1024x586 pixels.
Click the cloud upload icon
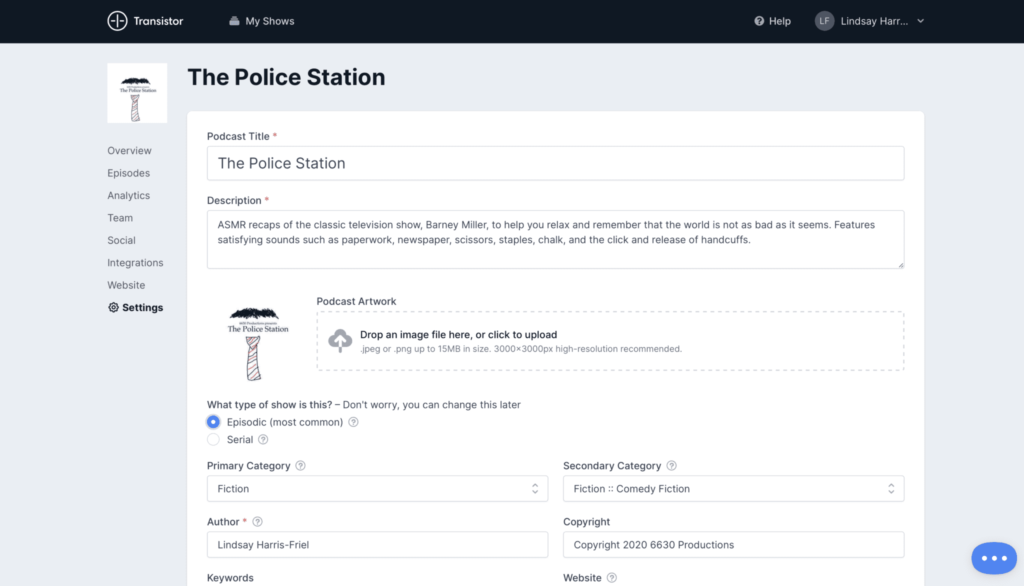(340, 341)
